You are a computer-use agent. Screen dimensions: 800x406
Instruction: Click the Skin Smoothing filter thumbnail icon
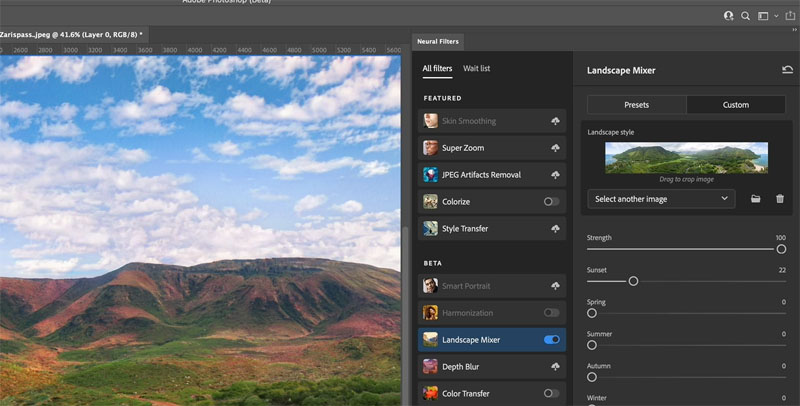point(431,121)
